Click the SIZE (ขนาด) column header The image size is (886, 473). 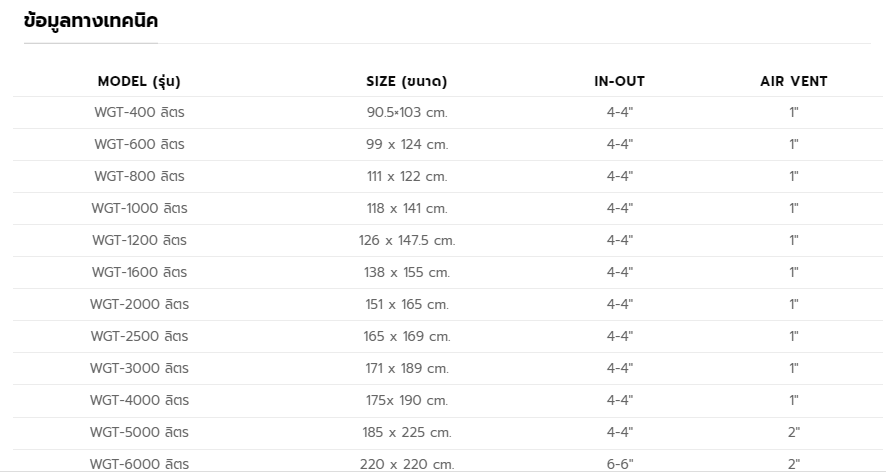click(406, 81)
